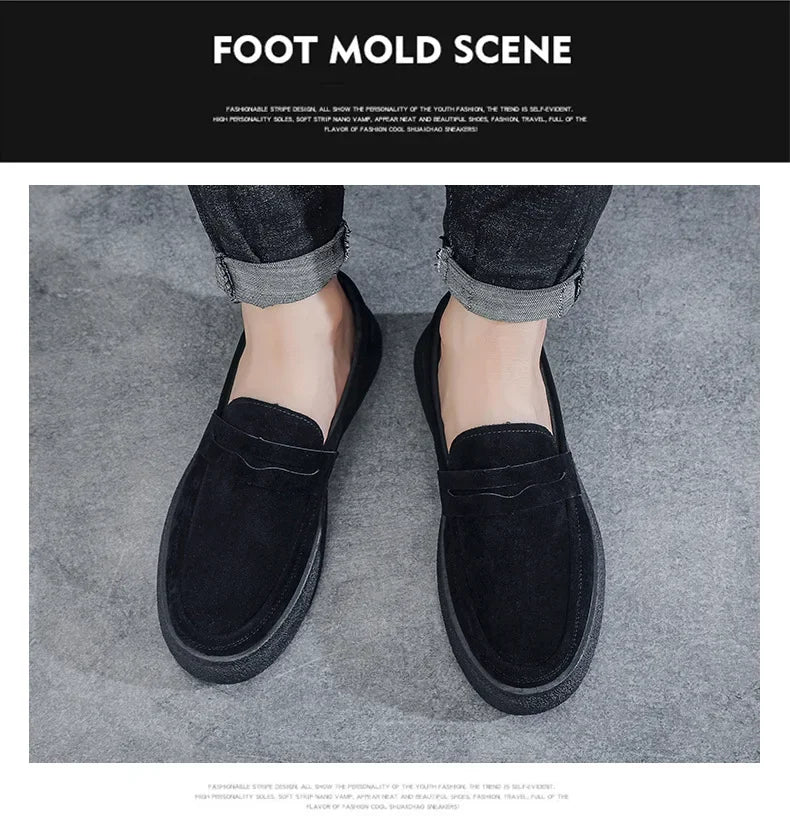This screenshot has width=790, height=827.
Task: Select the word SCENE in the heading
Action: pyautogui.click(x=512, y=50)
